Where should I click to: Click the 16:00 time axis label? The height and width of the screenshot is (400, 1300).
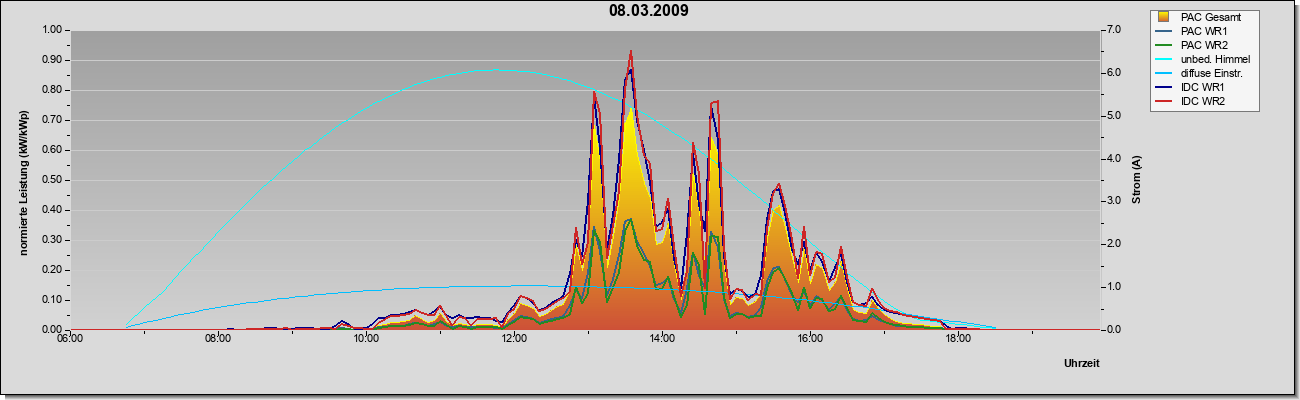coord(810,339)
